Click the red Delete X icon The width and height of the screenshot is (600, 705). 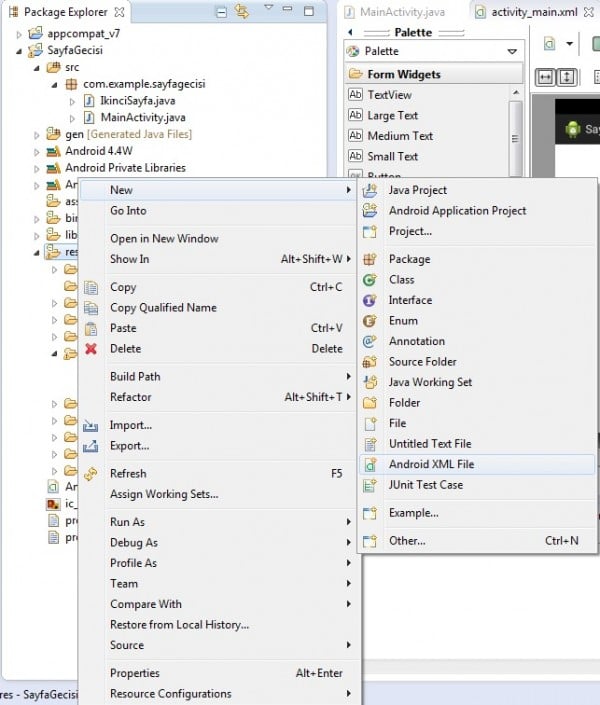click(91, 348)
